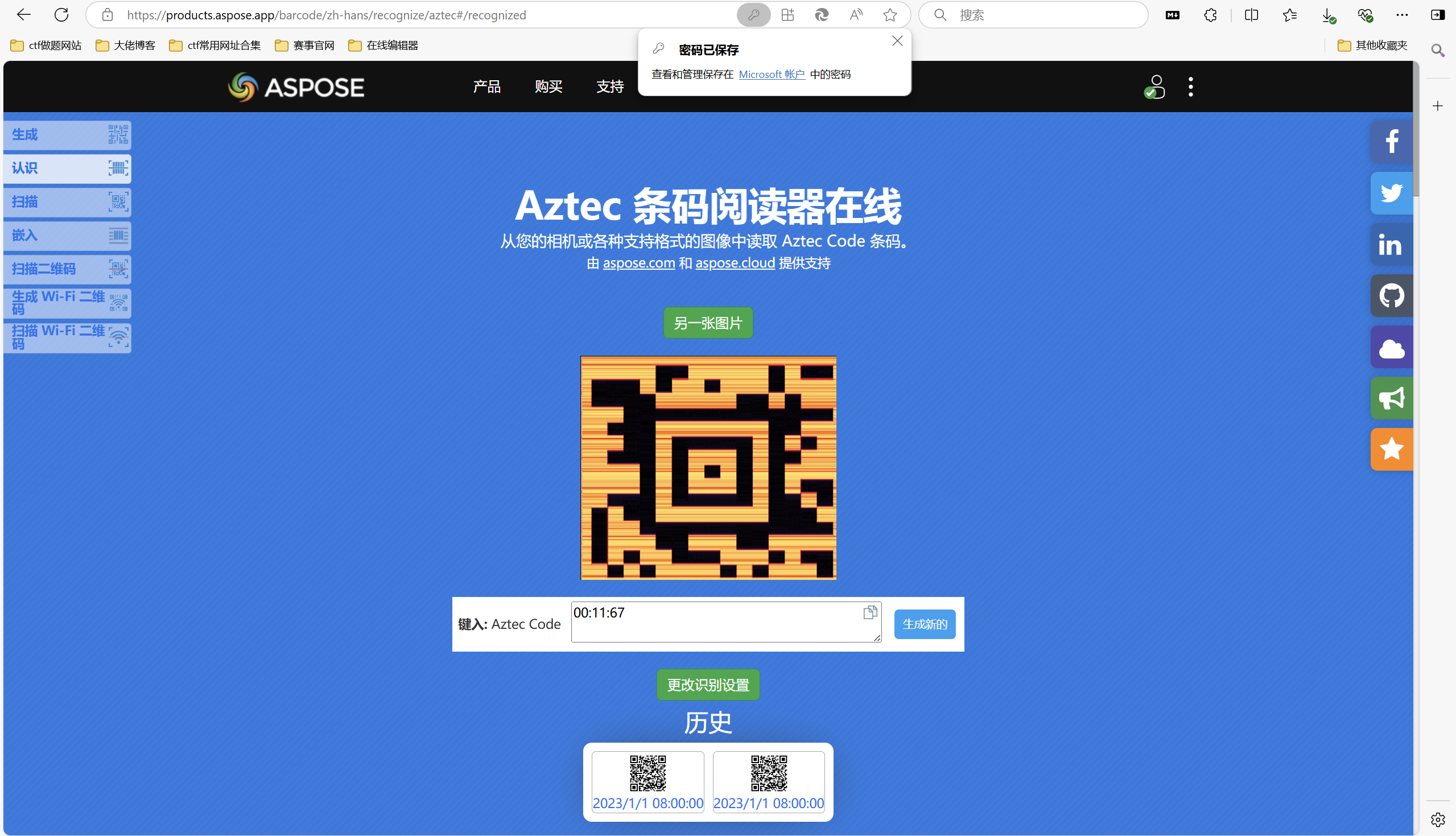Open the cloud API icon
The height and width of the screenshot is (836, 1456).
click(1392, 347)
